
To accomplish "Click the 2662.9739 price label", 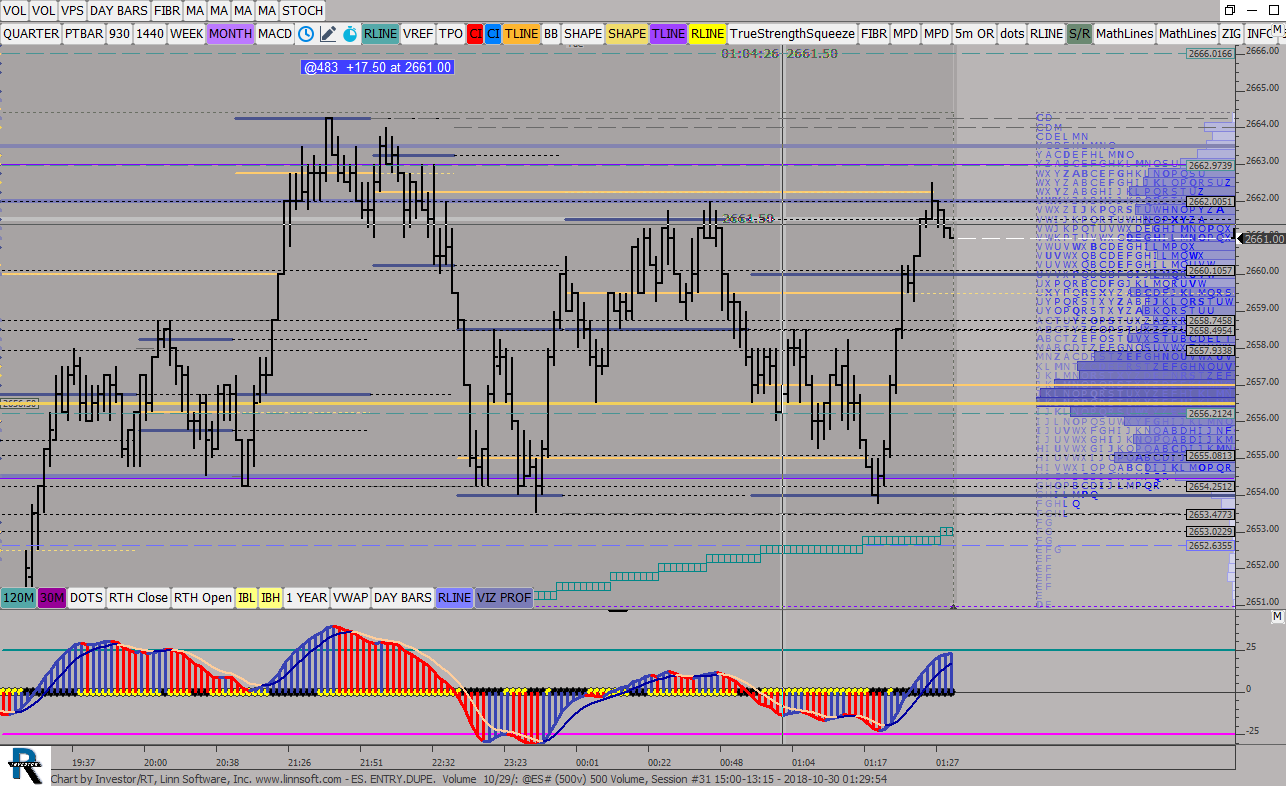I will (1211, 165).
